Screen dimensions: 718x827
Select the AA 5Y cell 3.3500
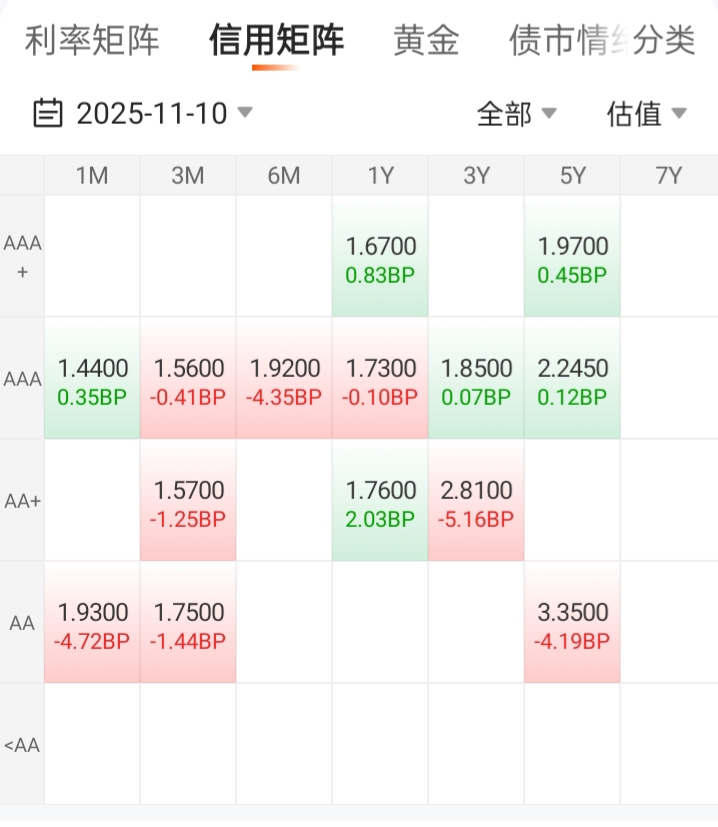572,624
